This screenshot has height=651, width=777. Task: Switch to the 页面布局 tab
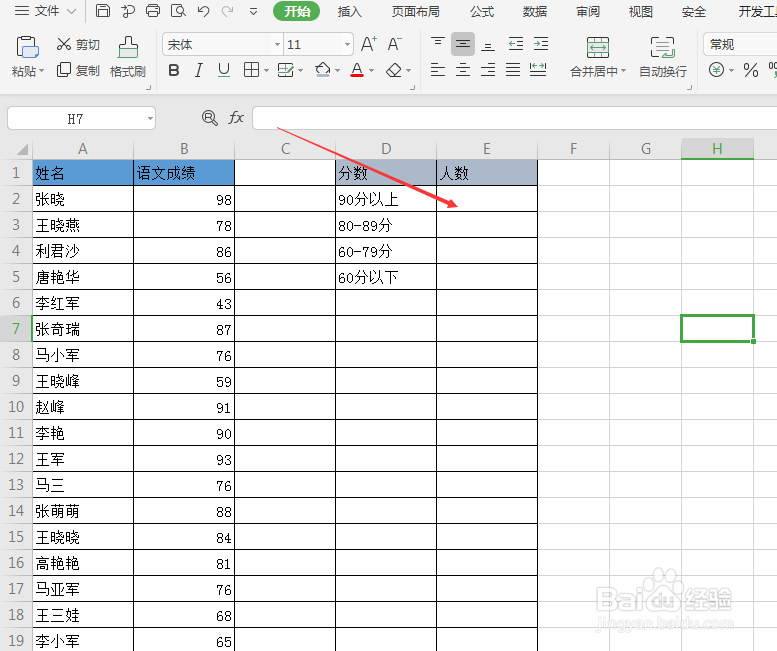[x=415, y=11]
